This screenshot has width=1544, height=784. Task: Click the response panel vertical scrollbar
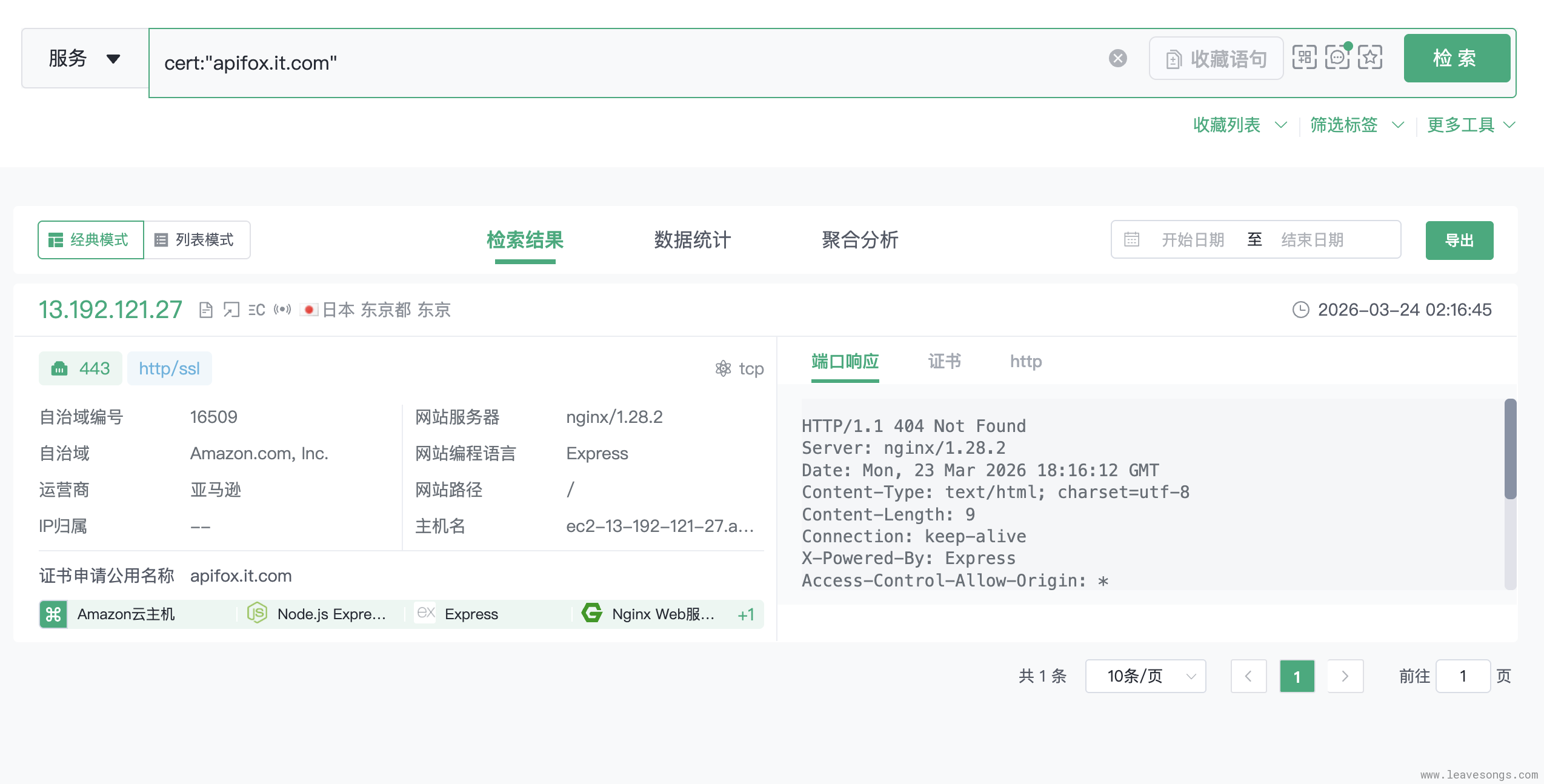tap(1510, 450)
